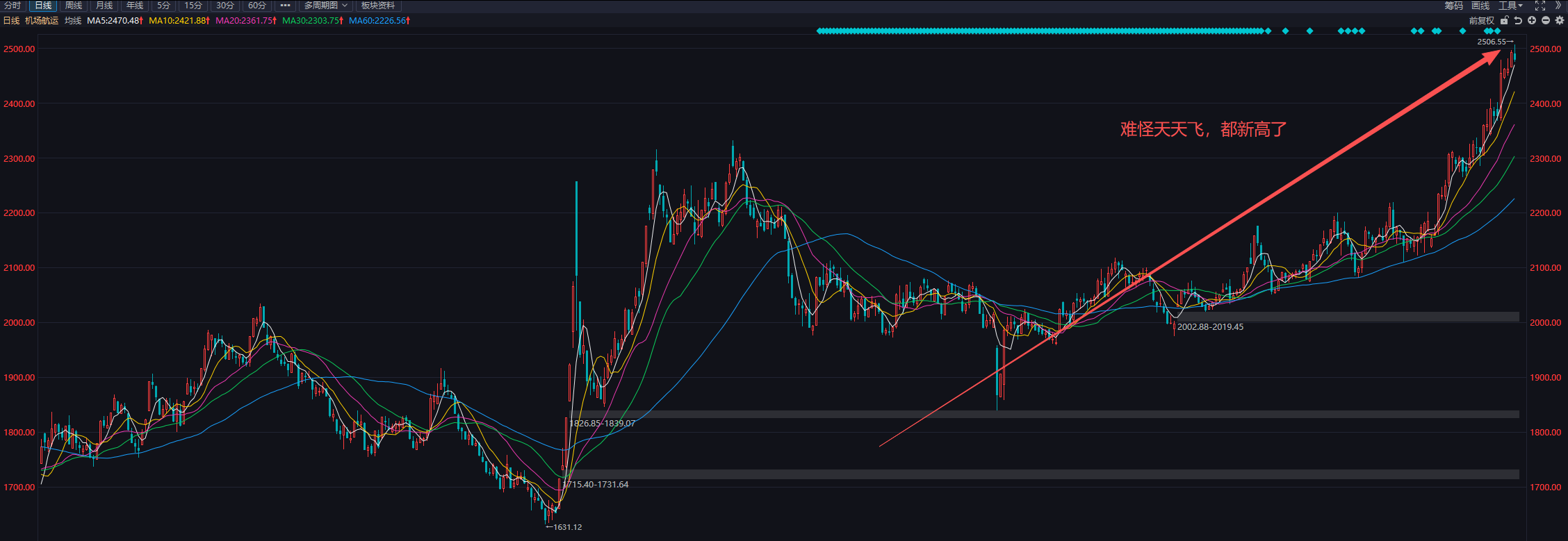Zoom out with the minus icon
Viewport: 1568px width, 541px height.
click(x=1546, y=21)
